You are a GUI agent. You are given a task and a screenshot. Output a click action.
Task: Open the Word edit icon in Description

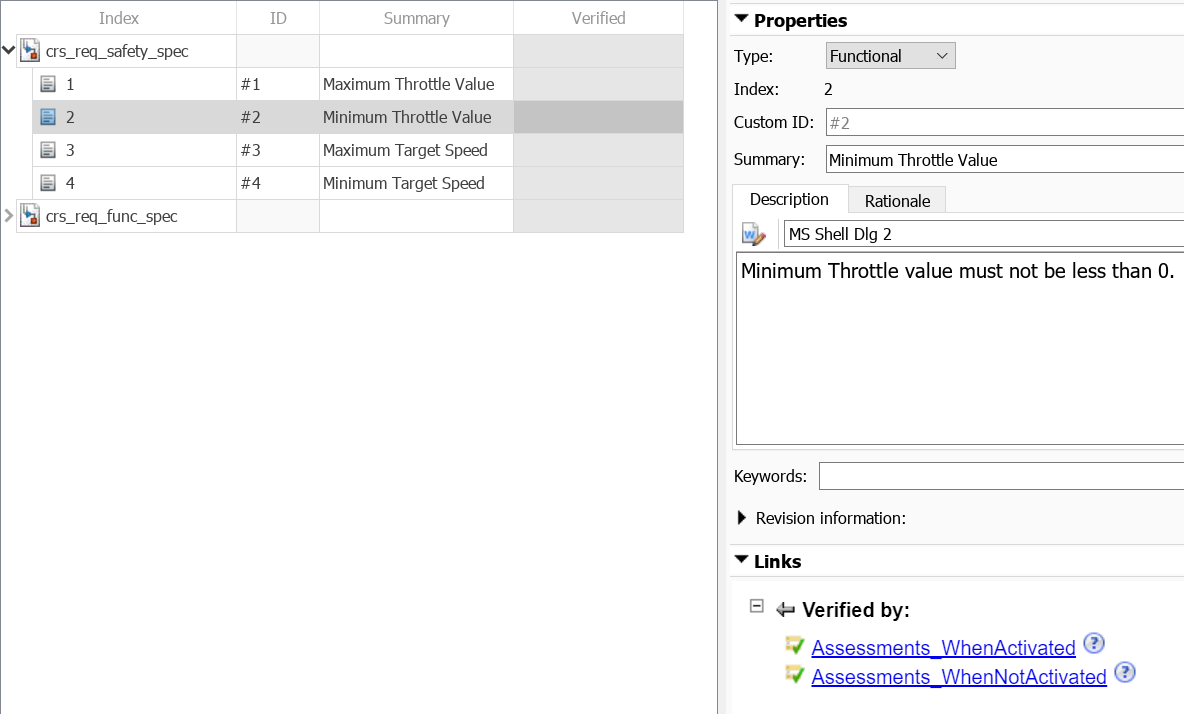coord(752,234)
